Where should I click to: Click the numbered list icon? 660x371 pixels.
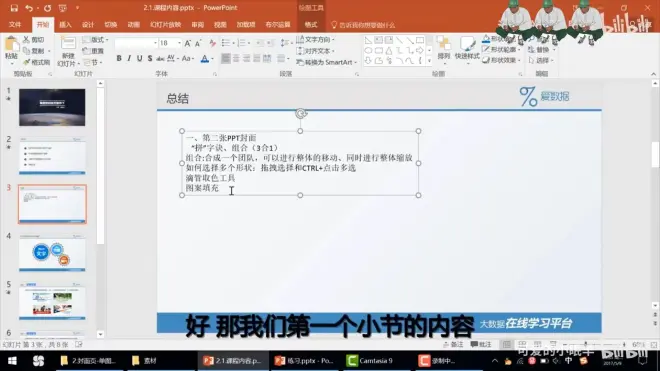point(241,43)
